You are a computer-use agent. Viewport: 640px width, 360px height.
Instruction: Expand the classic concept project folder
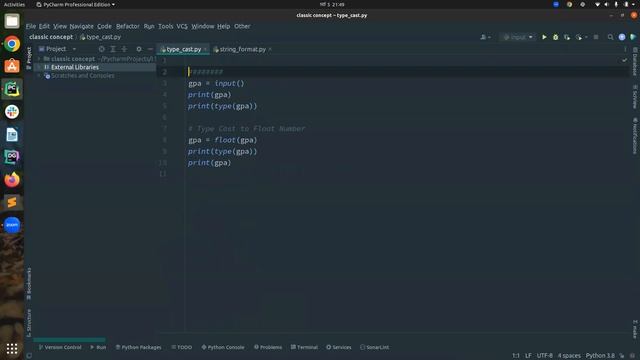[x=39, y=59]
